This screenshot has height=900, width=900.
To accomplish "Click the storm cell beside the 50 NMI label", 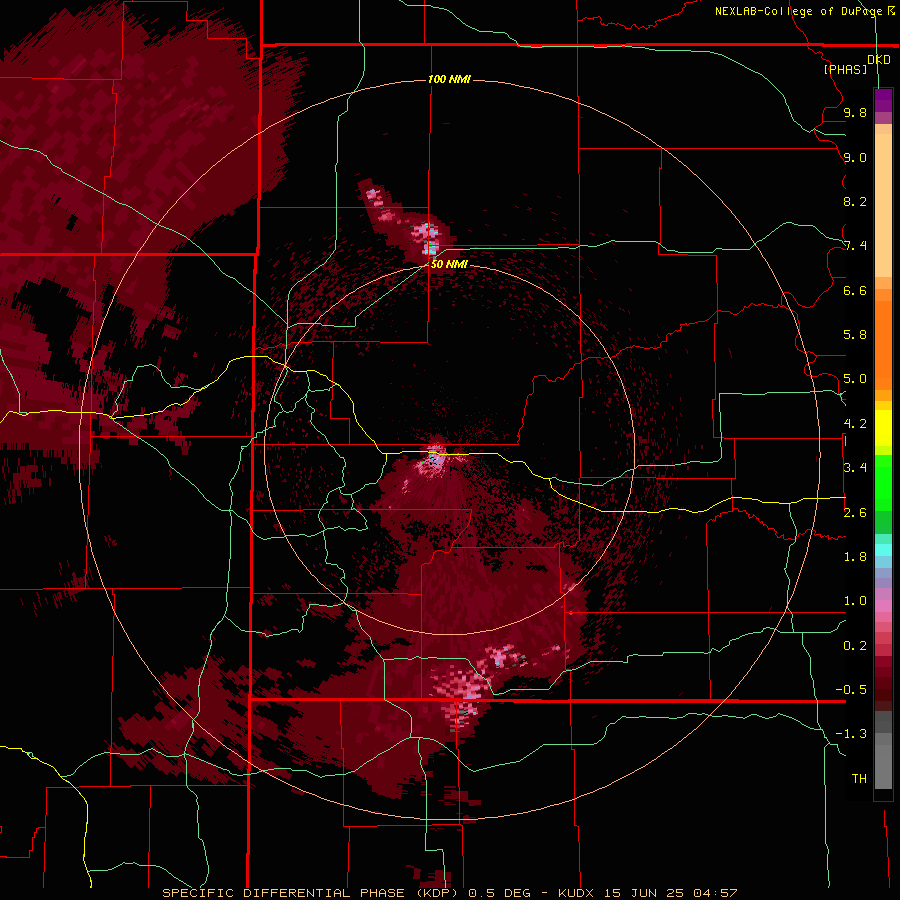I will [x=428, y=238].
